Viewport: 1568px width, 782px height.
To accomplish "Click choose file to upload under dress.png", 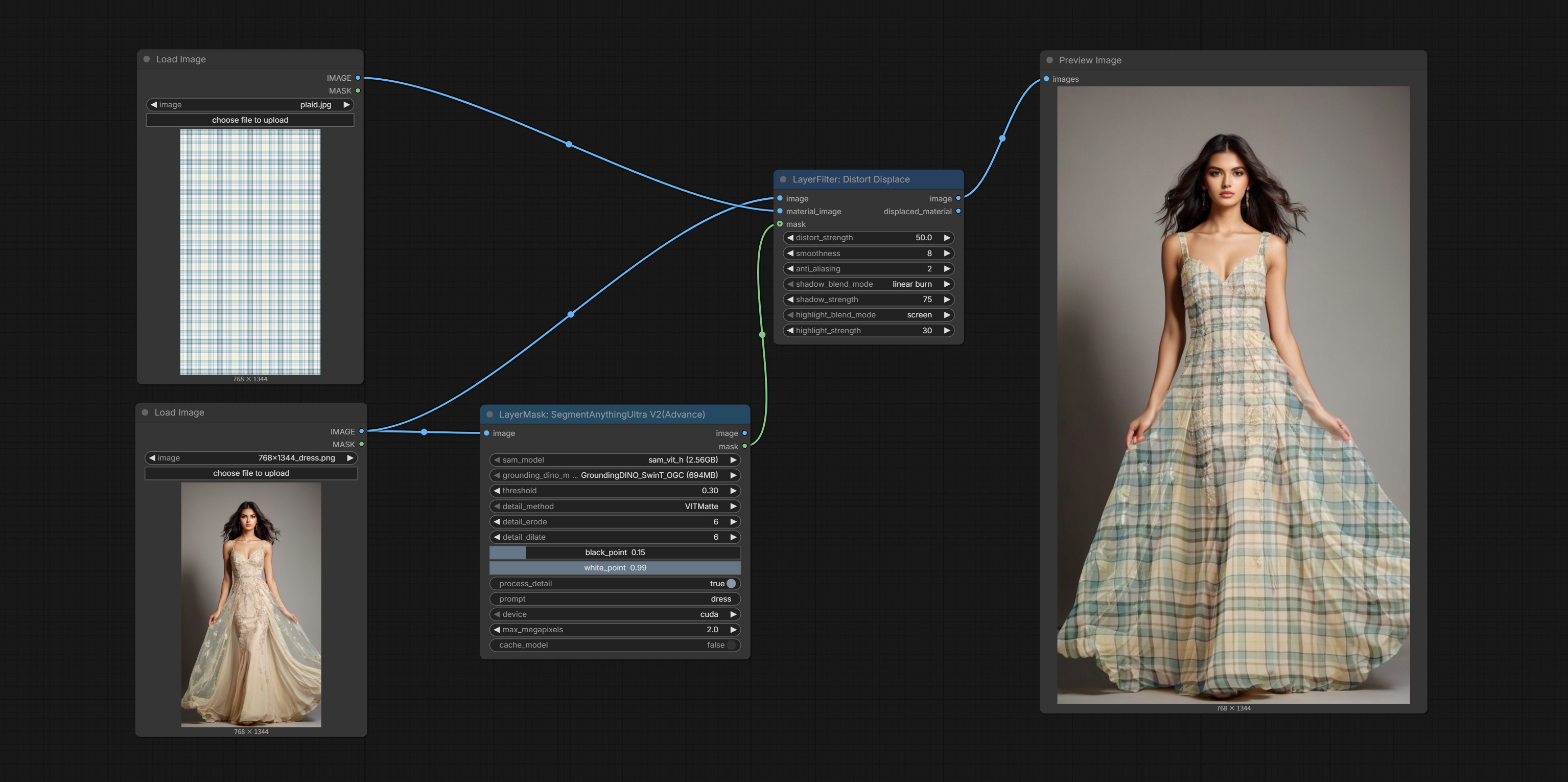I will coord(251,473).
